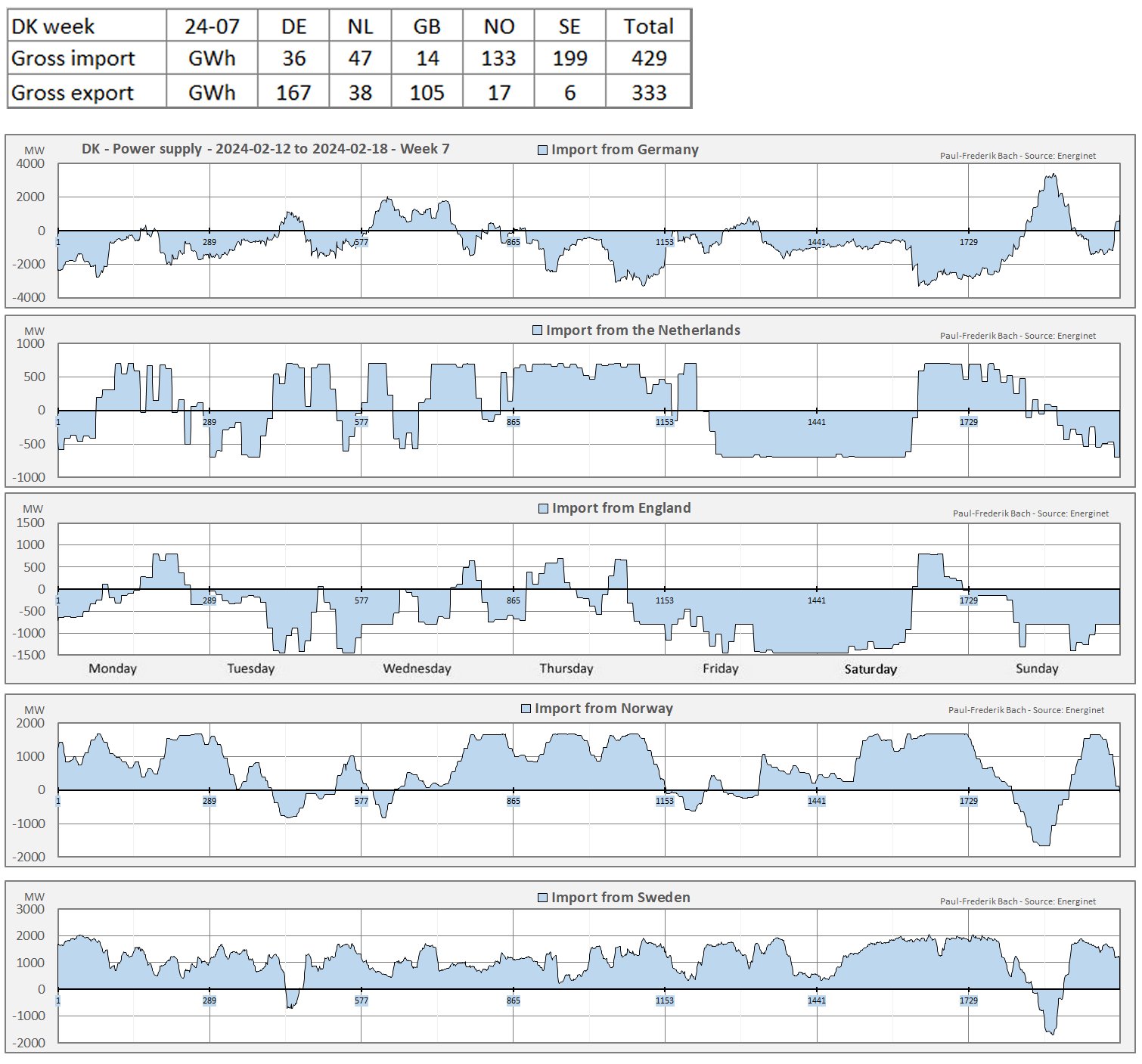
Task: Click the Sunday day label
Action: 1037,668
